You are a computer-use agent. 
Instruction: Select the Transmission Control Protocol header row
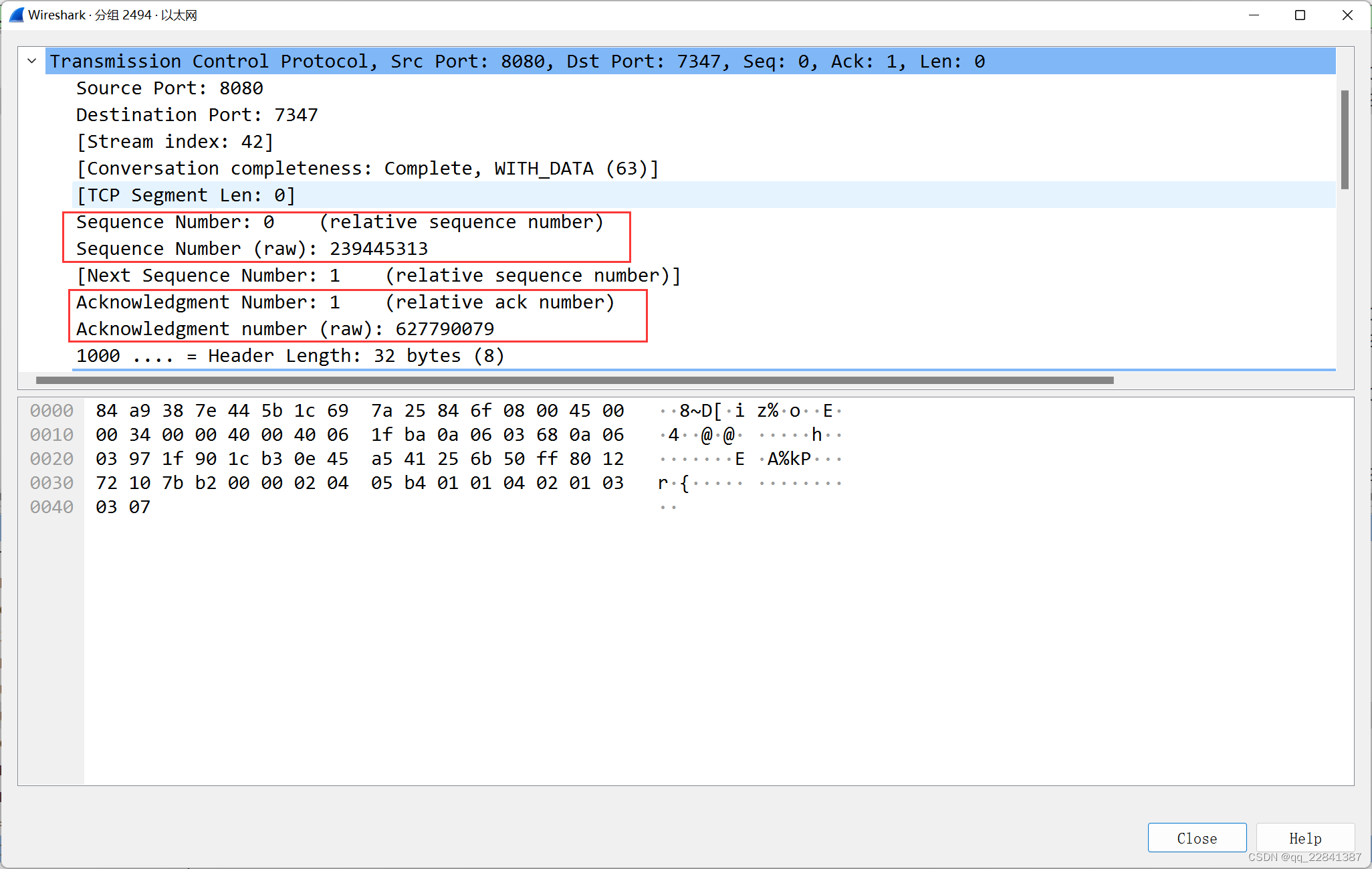pos(690,61)
